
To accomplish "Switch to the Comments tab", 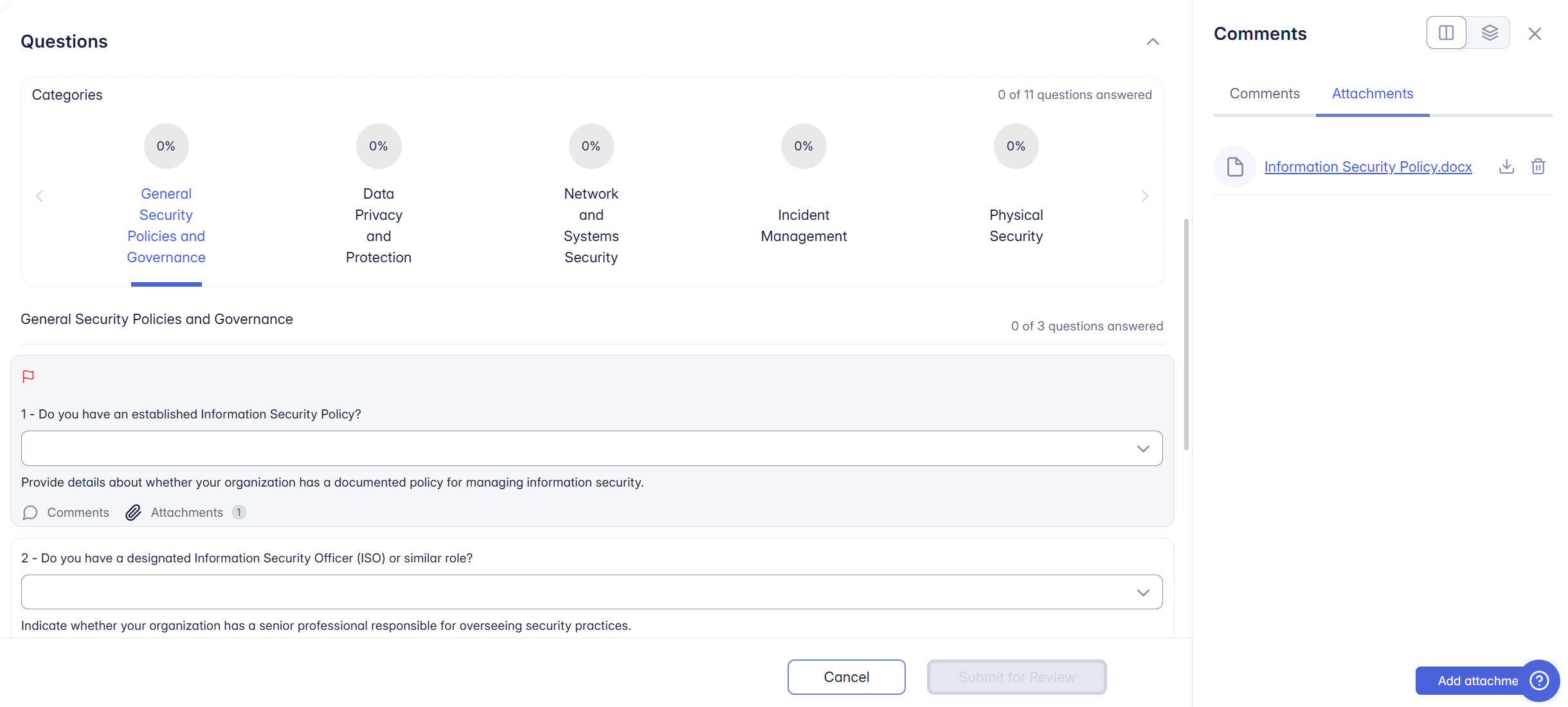I will tap(1263, 94).
